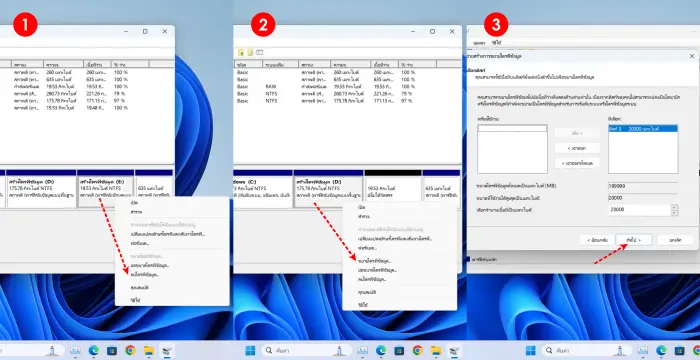Click the Remove All button in wizard

[577, 163]
